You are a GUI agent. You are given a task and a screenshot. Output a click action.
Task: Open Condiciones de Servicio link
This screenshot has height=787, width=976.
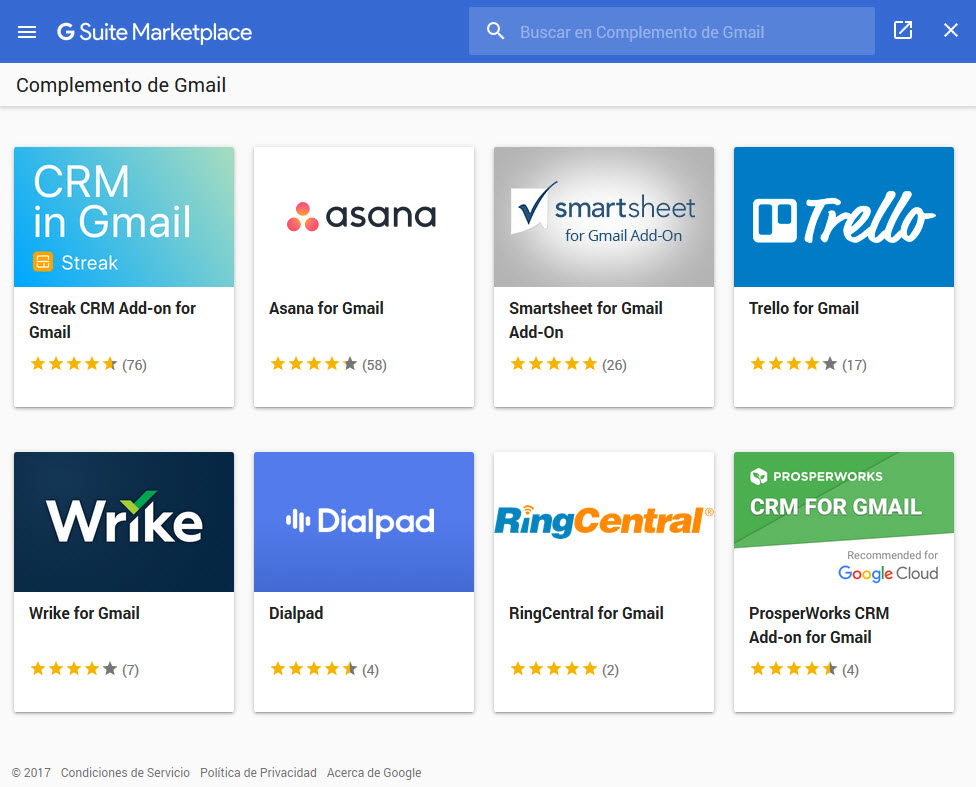pyautogui.click(x=125, y=773)
